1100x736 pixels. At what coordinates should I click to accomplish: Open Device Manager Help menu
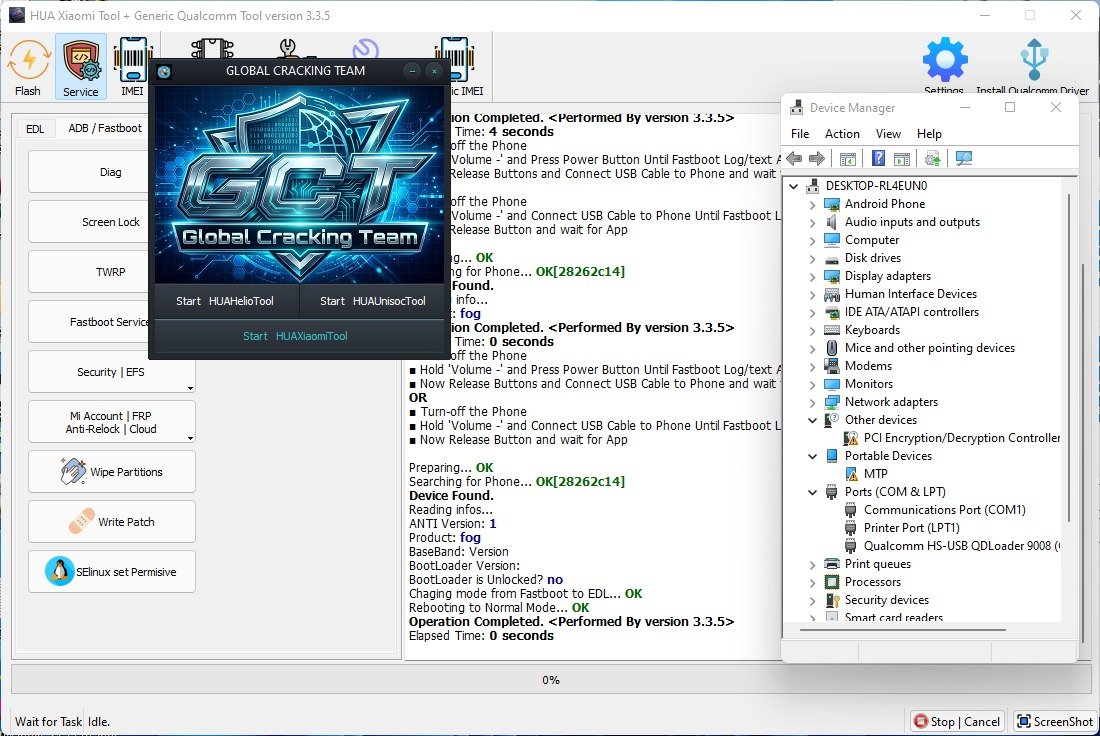pyautogui.click(x=929, y=133)
